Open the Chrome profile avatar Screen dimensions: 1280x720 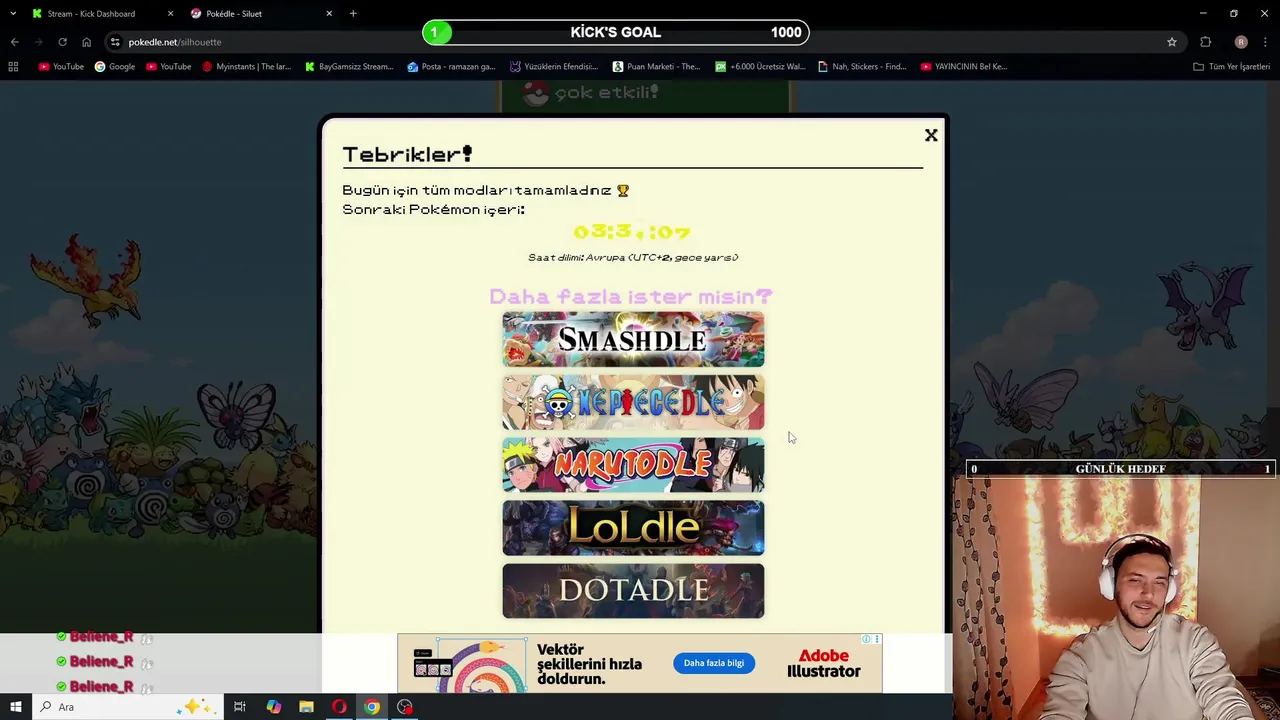tap(1241, 42)
